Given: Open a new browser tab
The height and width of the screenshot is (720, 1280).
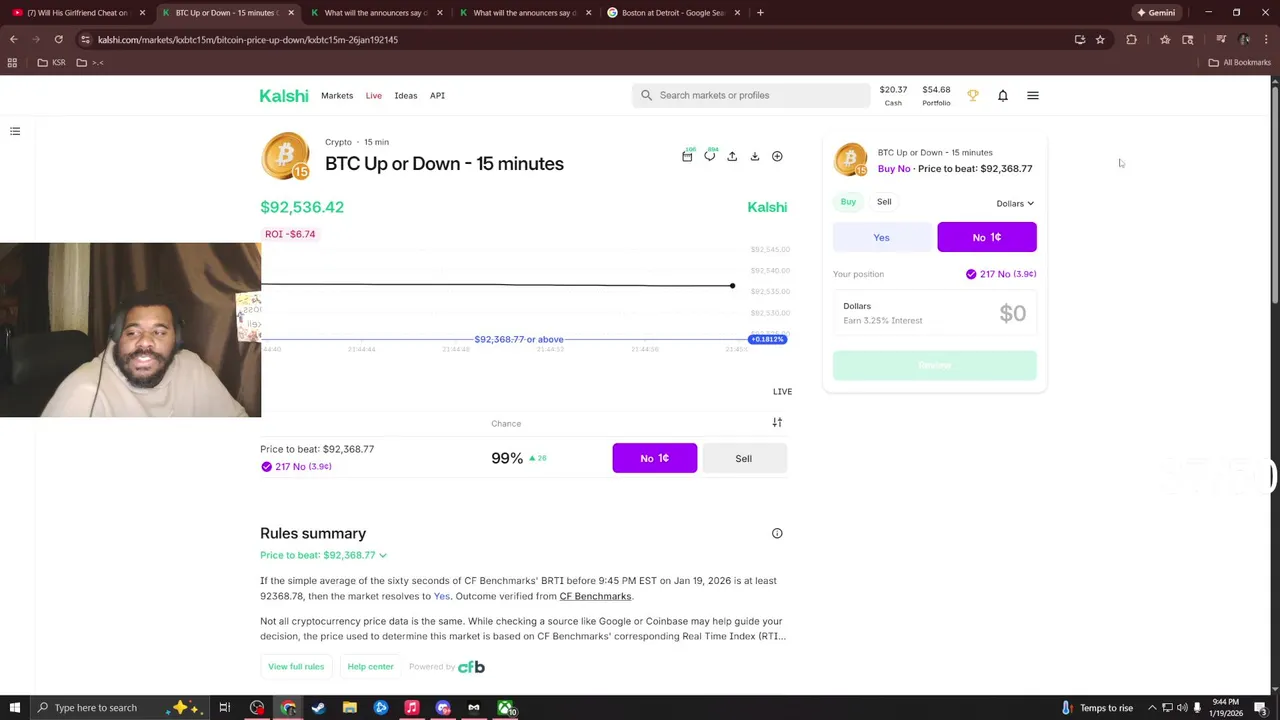Looking at the screenshot, I should click(x=760, y=13).
